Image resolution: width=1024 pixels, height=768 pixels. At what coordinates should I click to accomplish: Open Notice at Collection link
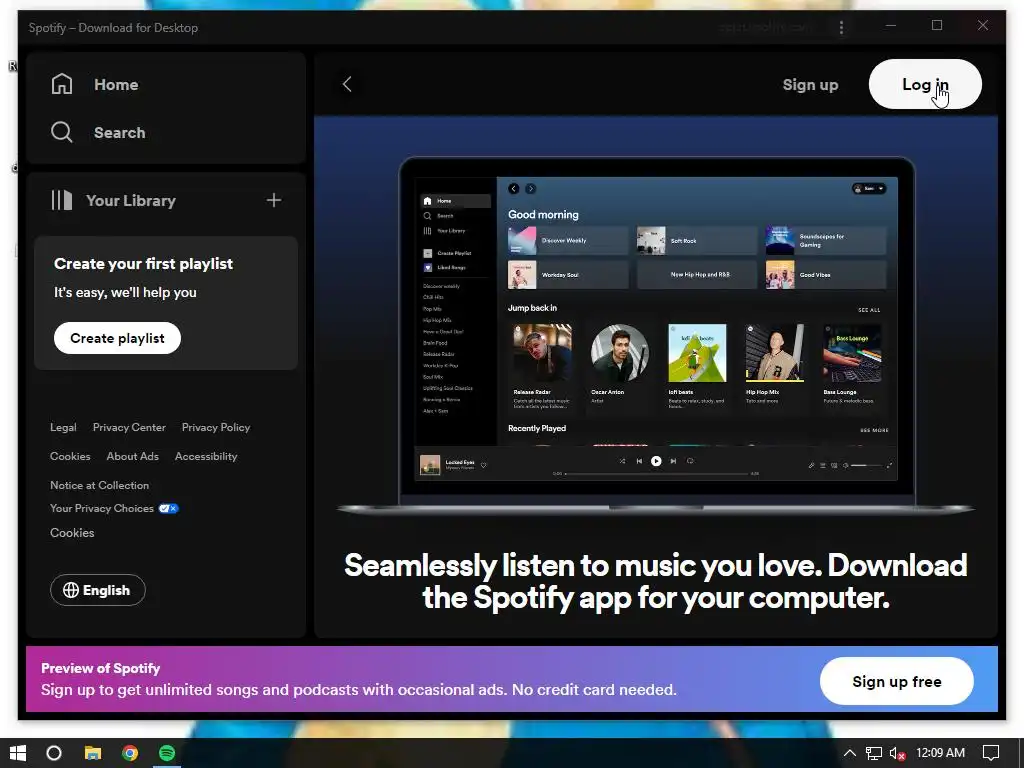coord(100,485)
